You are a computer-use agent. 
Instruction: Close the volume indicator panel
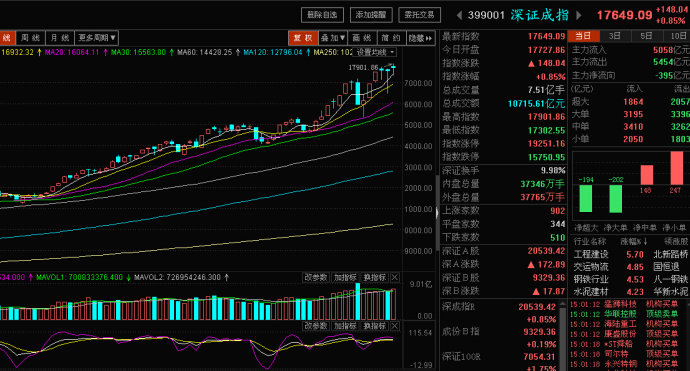(x=395, y=277)
